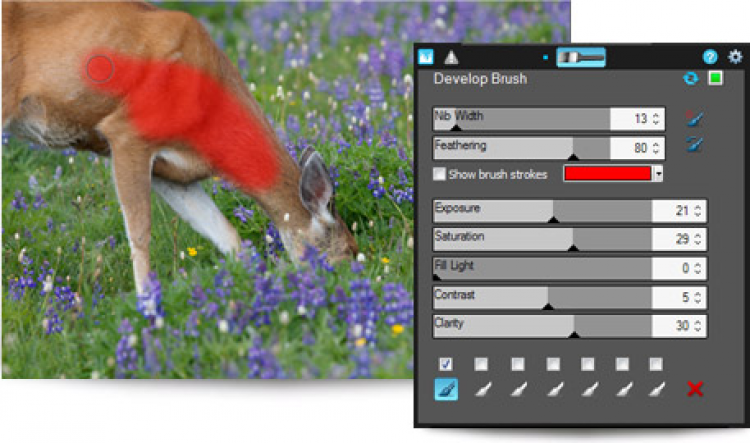This screenshot has width=750, height=443.
Task: Enable Show brush strokes checkbox
Action: pyautogui.click(x=439, y=174)
